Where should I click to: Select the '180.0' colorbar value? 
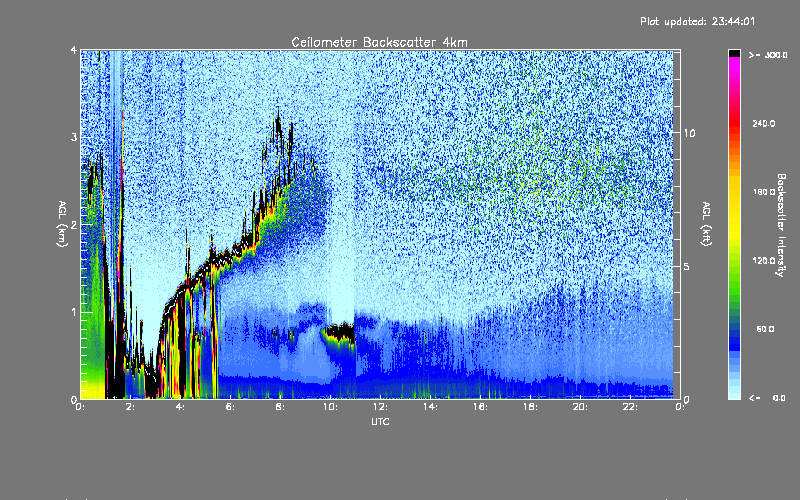[764, 192]
